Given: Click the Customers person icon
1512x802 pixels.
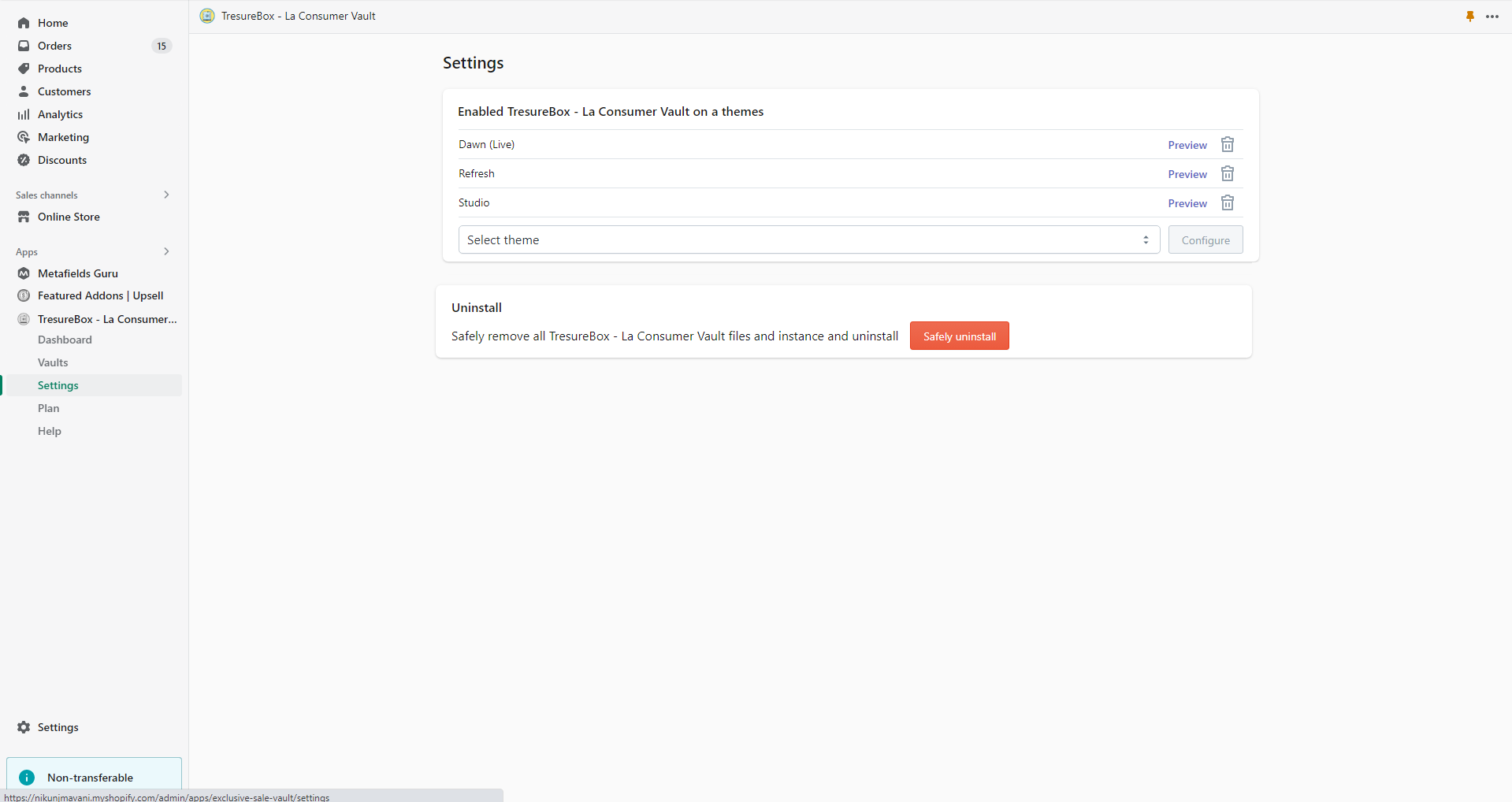Looking at the screenshot, I should 24,91.
